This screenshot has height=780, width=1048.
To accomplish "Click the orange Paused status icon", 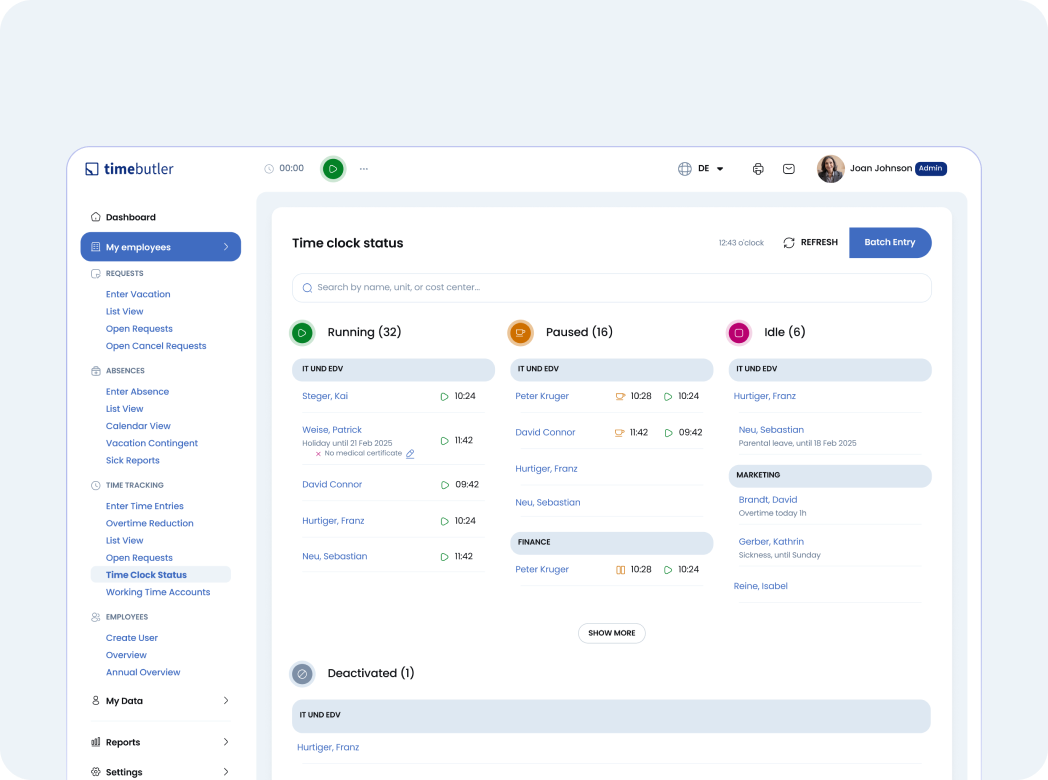I will click(x=520, y=333).
